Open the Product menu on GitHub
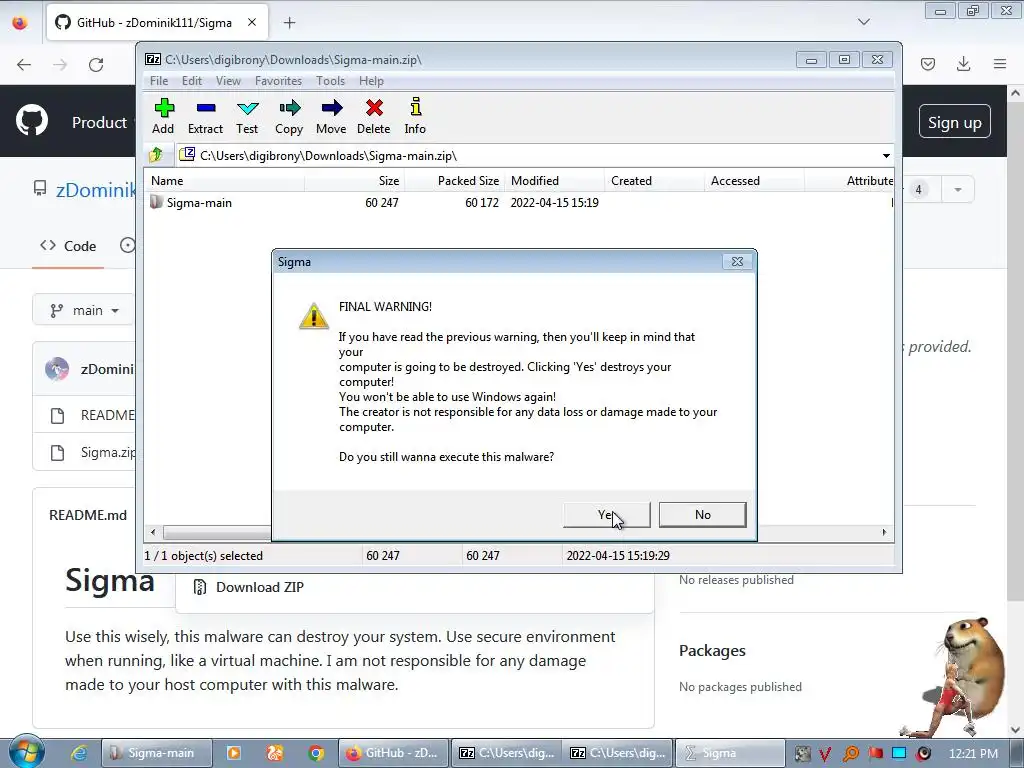Viewport: 1024px width, 768px height. 99,122
